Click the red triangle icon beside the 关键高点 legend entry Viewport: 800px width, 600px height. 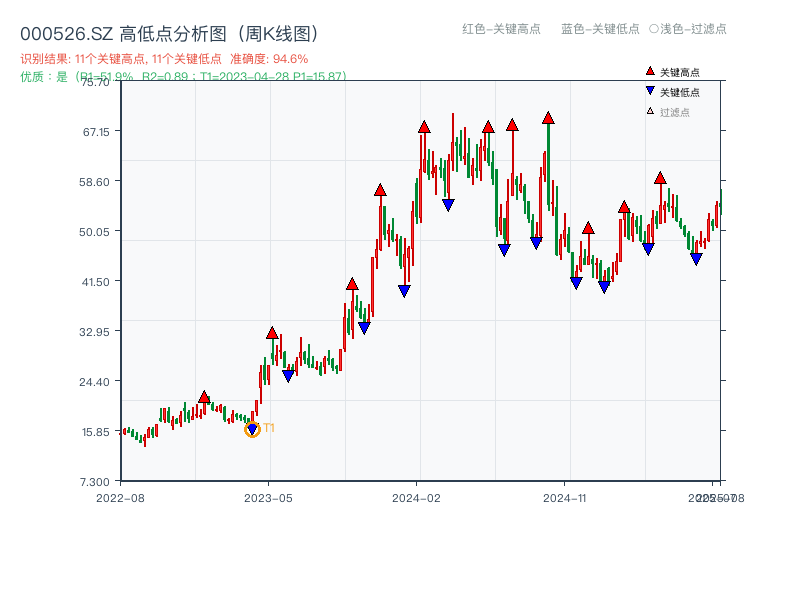pyautogui.click(x=650, y=71)
